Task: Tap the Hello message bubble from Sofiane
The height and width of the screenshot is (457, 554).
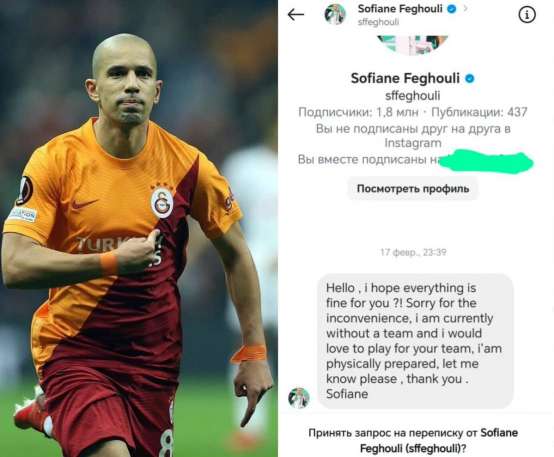Action: (415, 341)
